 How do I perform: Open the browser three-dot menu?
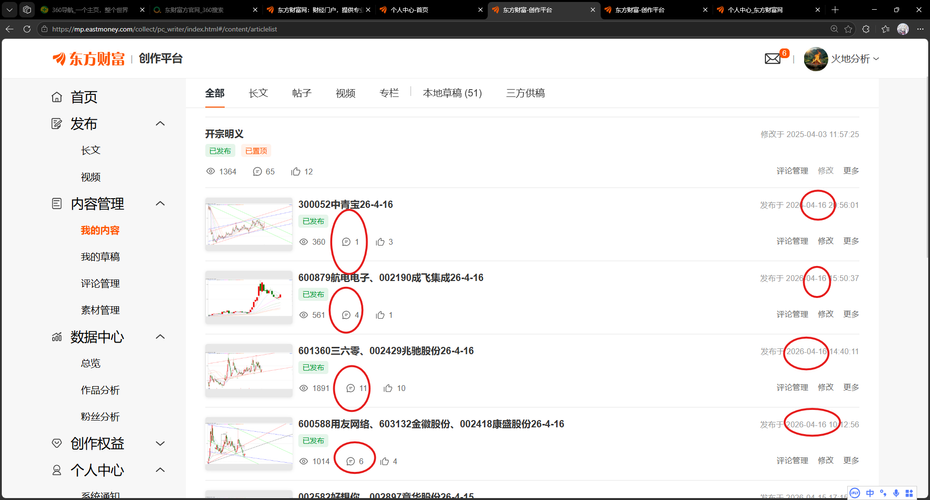click(x=920, y=28)
